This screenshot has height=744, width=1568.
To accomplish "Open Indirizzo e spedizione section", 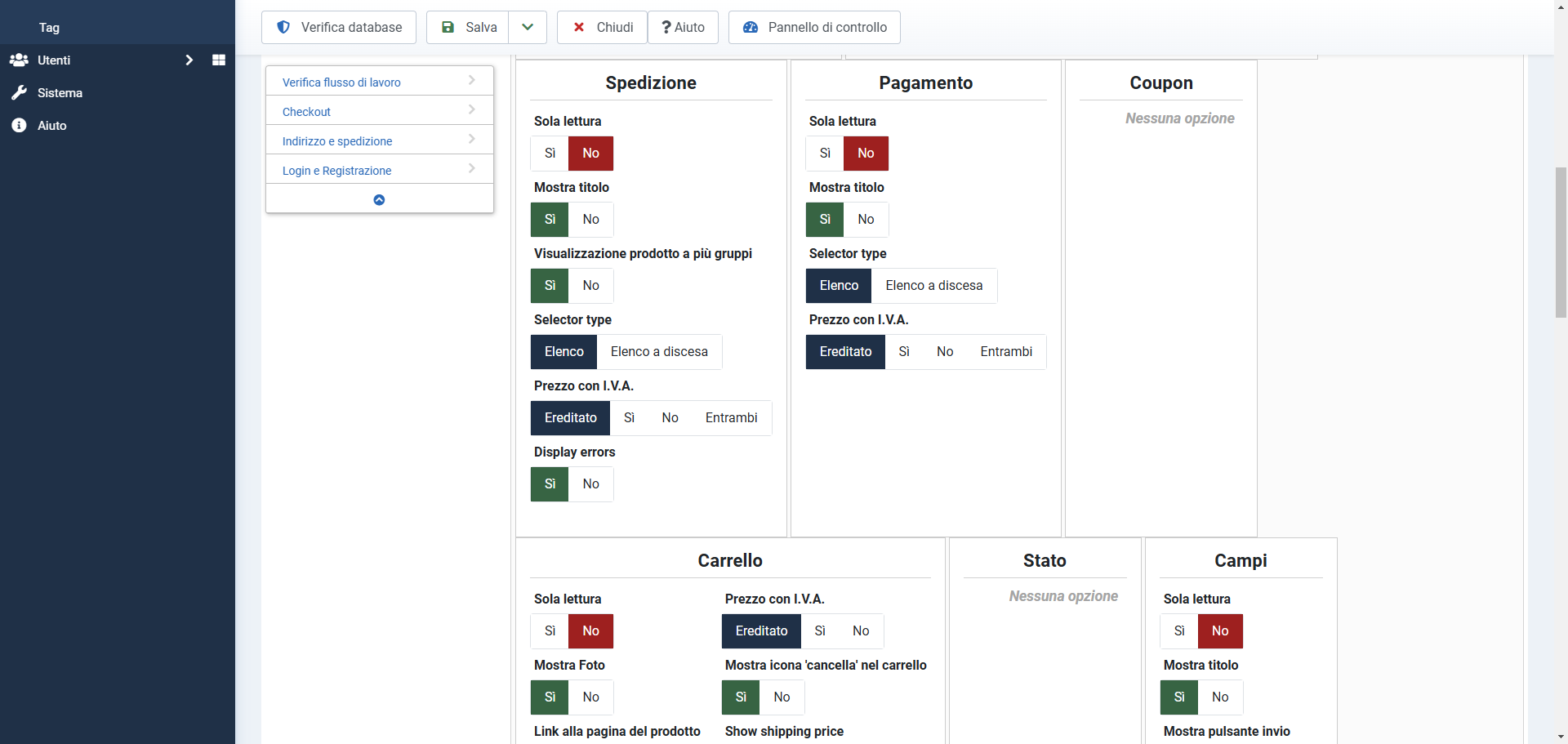I will [x=337, y=141].
